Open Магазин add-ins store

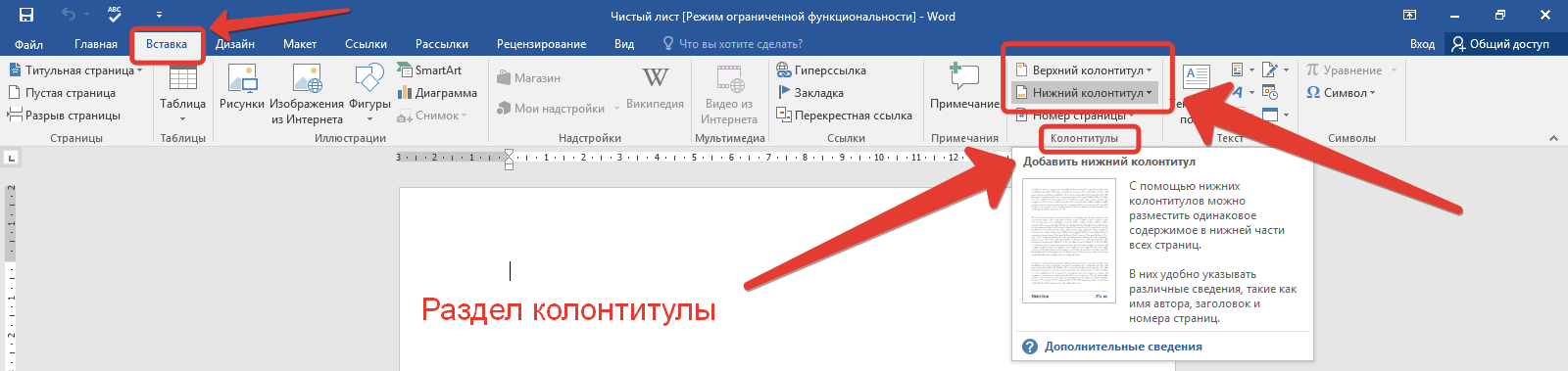(x=528, y=78)
